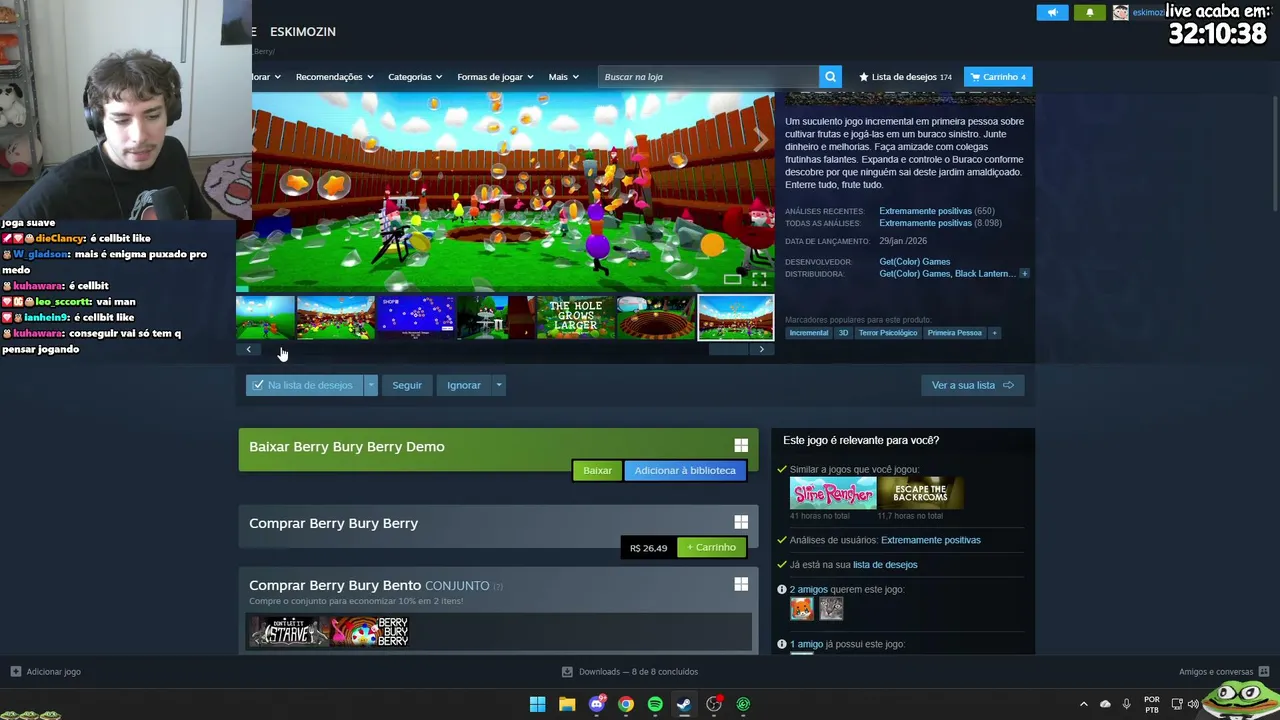
Task: Click the Terror Psicológico tag
Action: (888, 333)
